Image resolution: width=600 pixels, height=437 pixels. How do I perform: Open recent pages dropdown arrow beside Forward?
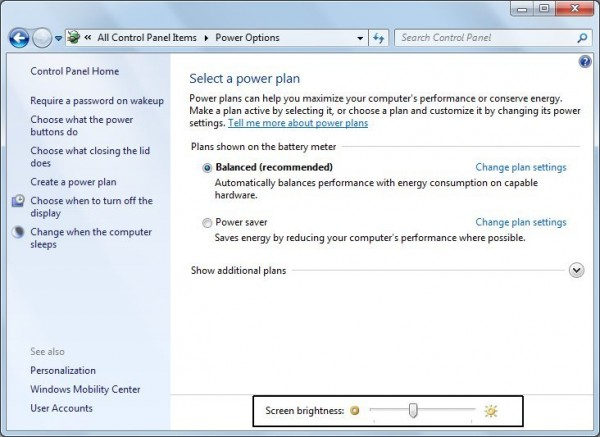[x=58, y=38]
